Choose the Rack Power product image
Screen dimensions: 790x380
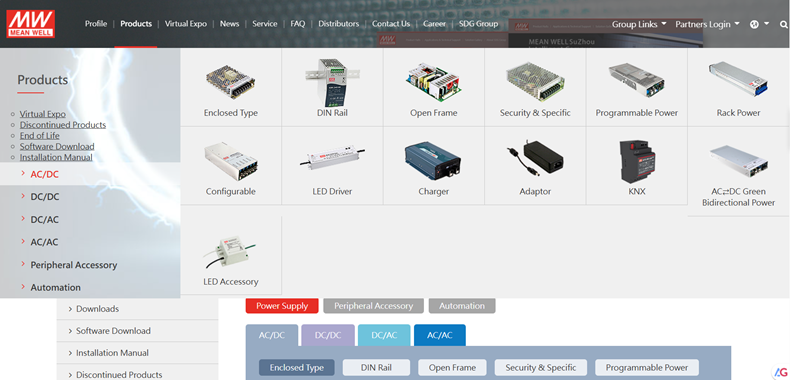pos(738,80)
